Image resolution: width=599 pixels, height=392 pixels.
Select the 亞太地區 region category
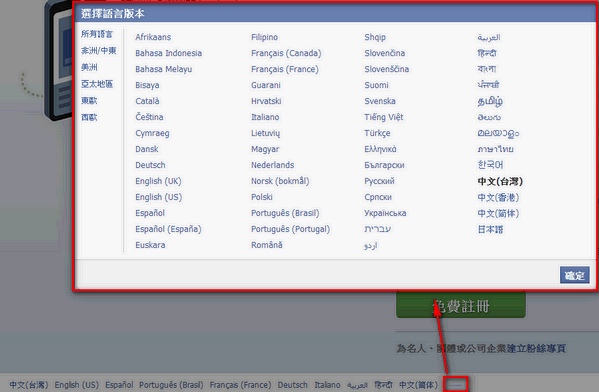(97, 84)
